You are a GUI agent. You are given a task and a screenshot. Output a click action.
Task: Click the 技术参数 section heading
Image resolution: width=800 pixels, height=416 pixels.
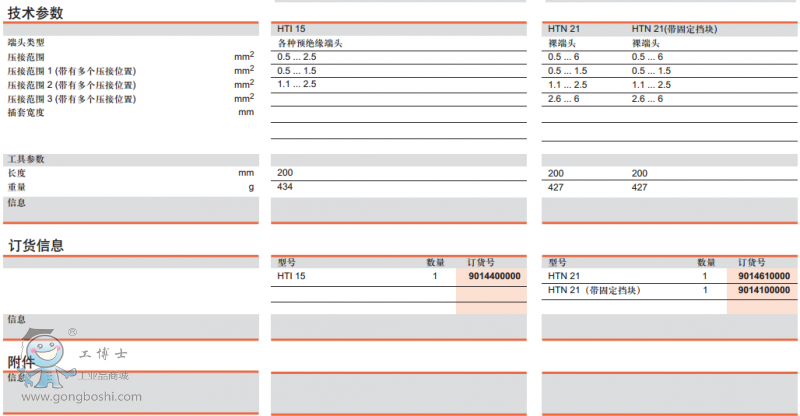(x=36, y=13)
